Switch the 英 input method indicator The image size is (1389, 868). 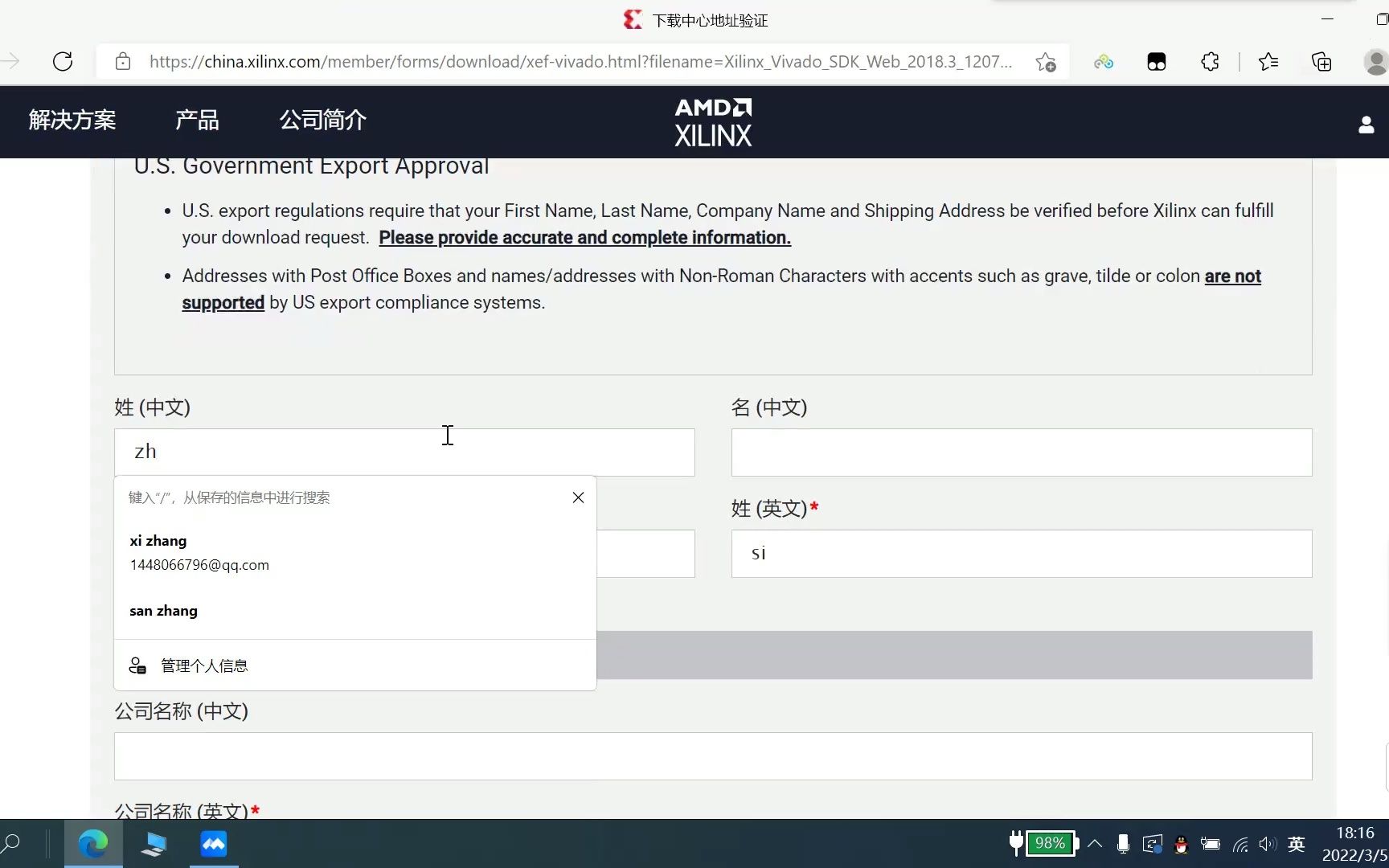1297,844
